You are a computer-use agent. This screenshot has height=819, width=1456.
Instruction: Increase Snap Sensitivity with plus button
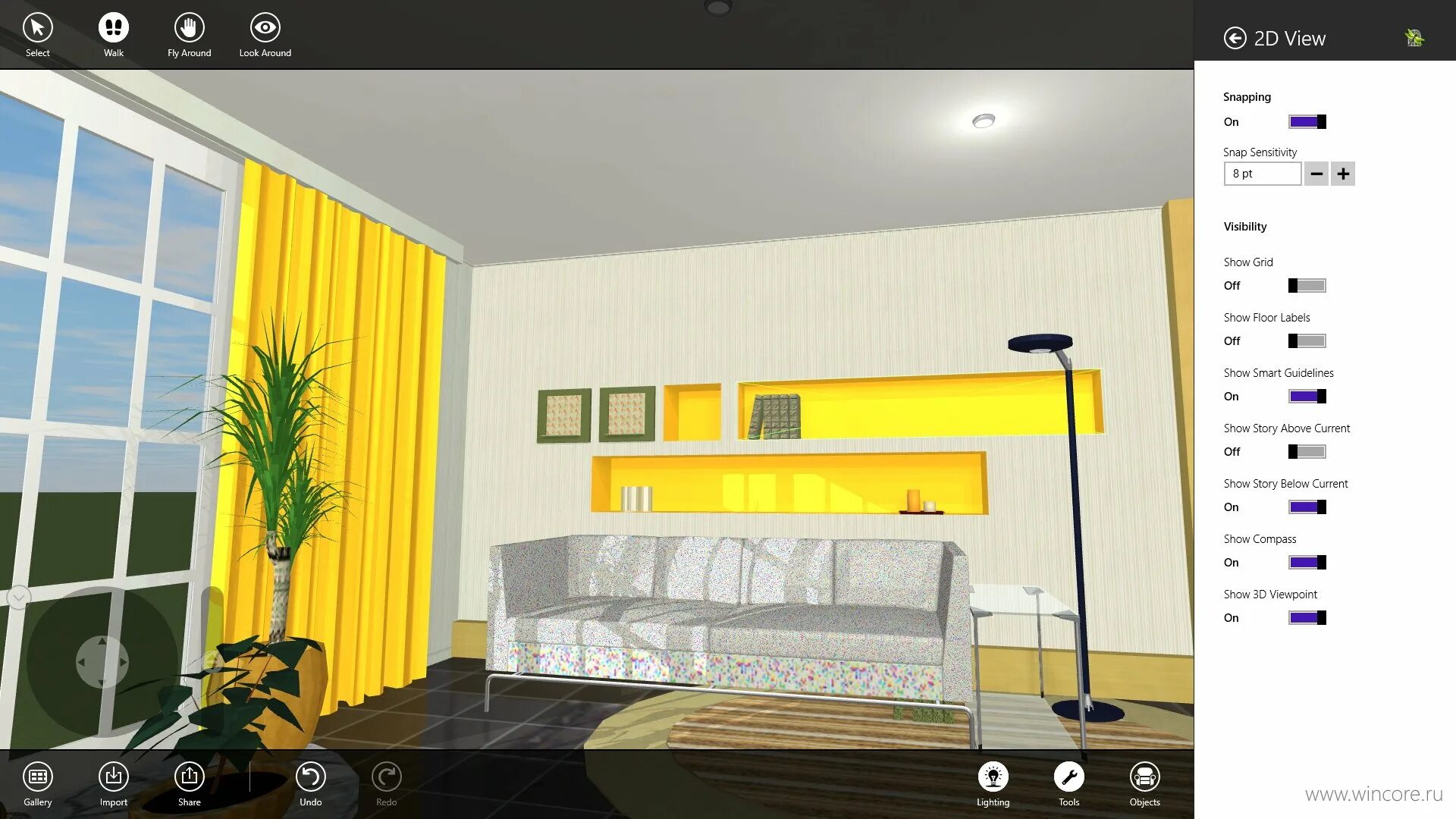click(1344, 173)
